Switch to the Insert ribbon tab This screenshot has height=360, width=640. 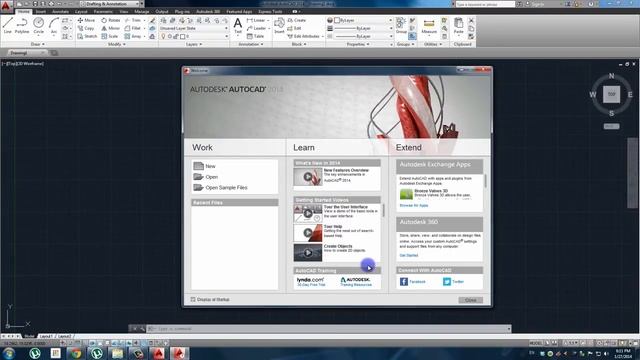click(x=40, y=11)
